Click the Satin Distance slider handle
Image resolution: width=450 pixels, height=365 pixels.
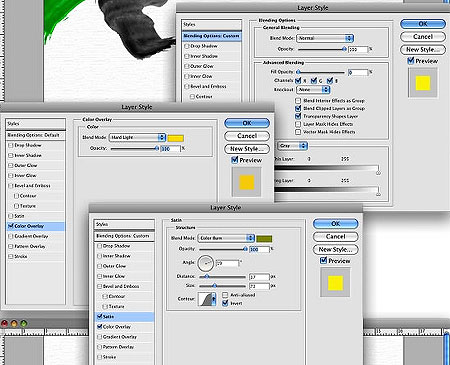207,277
